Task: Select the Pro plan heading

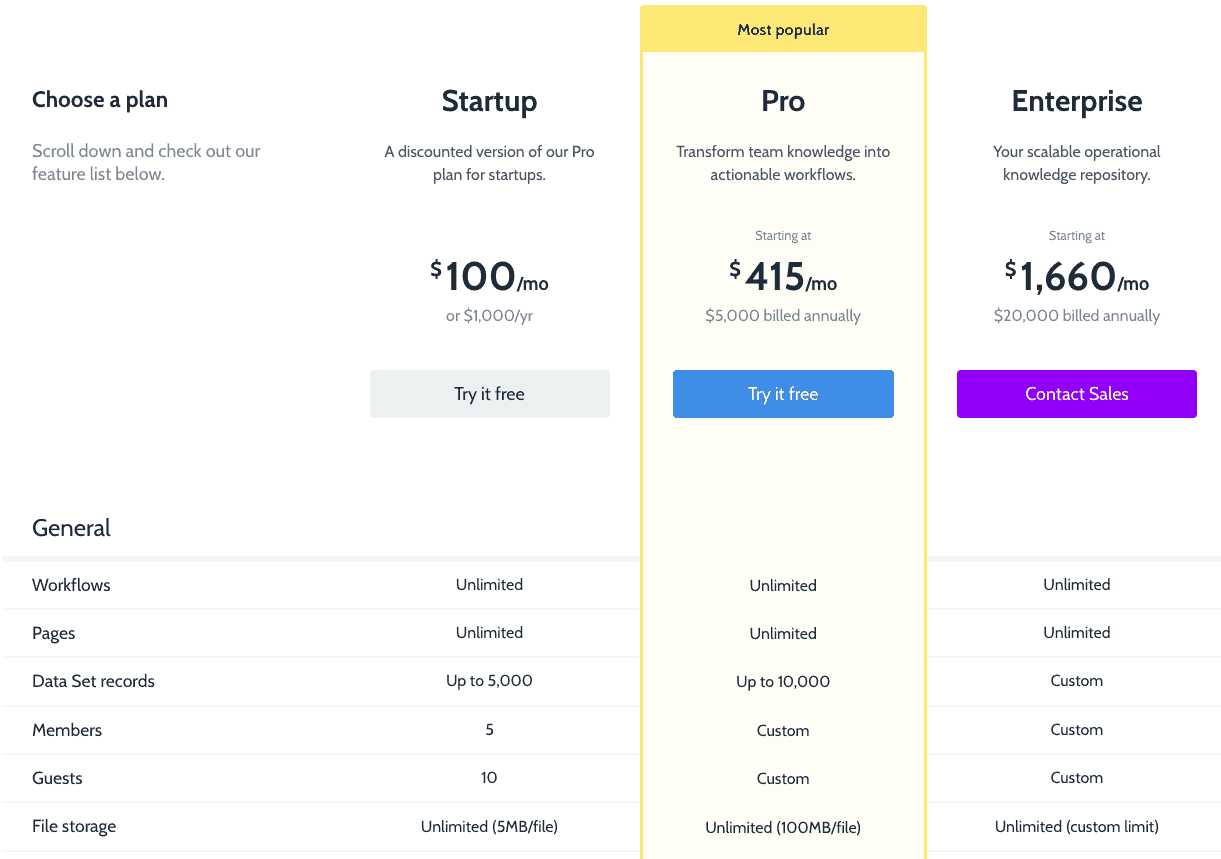Action: (783, 100)
